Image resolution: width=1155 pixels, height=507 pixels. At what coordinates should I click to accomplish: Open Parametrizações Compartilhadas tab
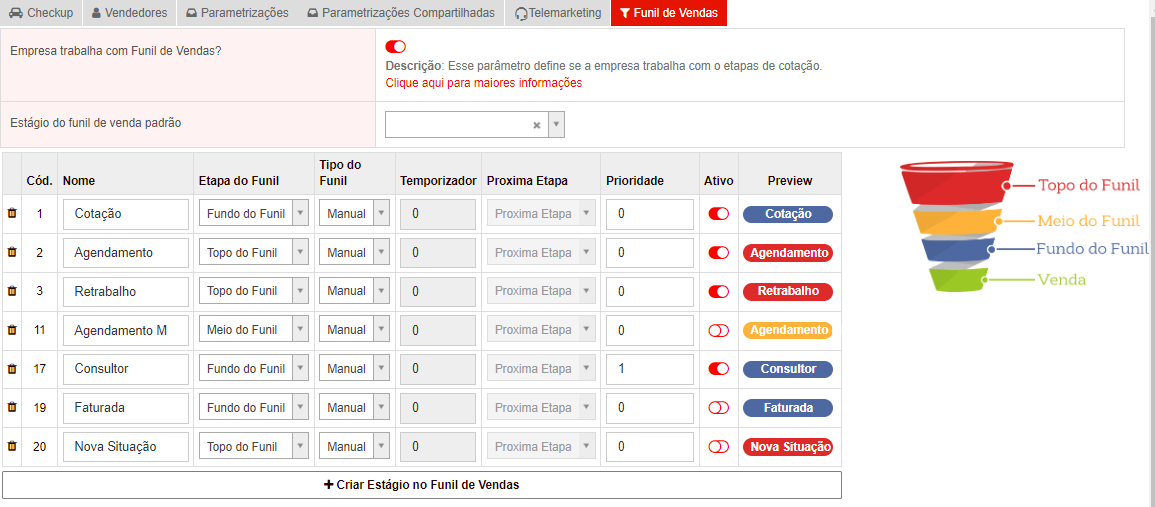(401, 13)
